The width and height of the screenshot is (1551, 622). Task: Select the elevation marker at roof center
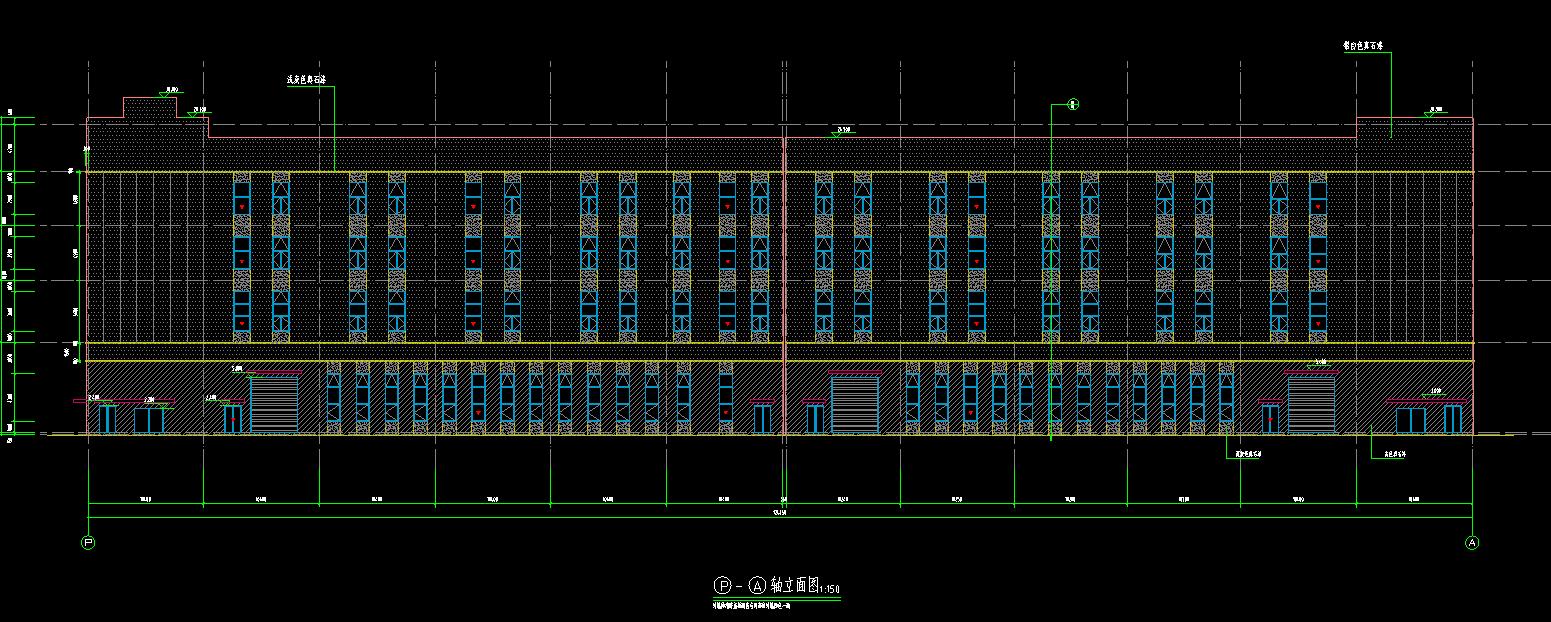coord(843,130)
